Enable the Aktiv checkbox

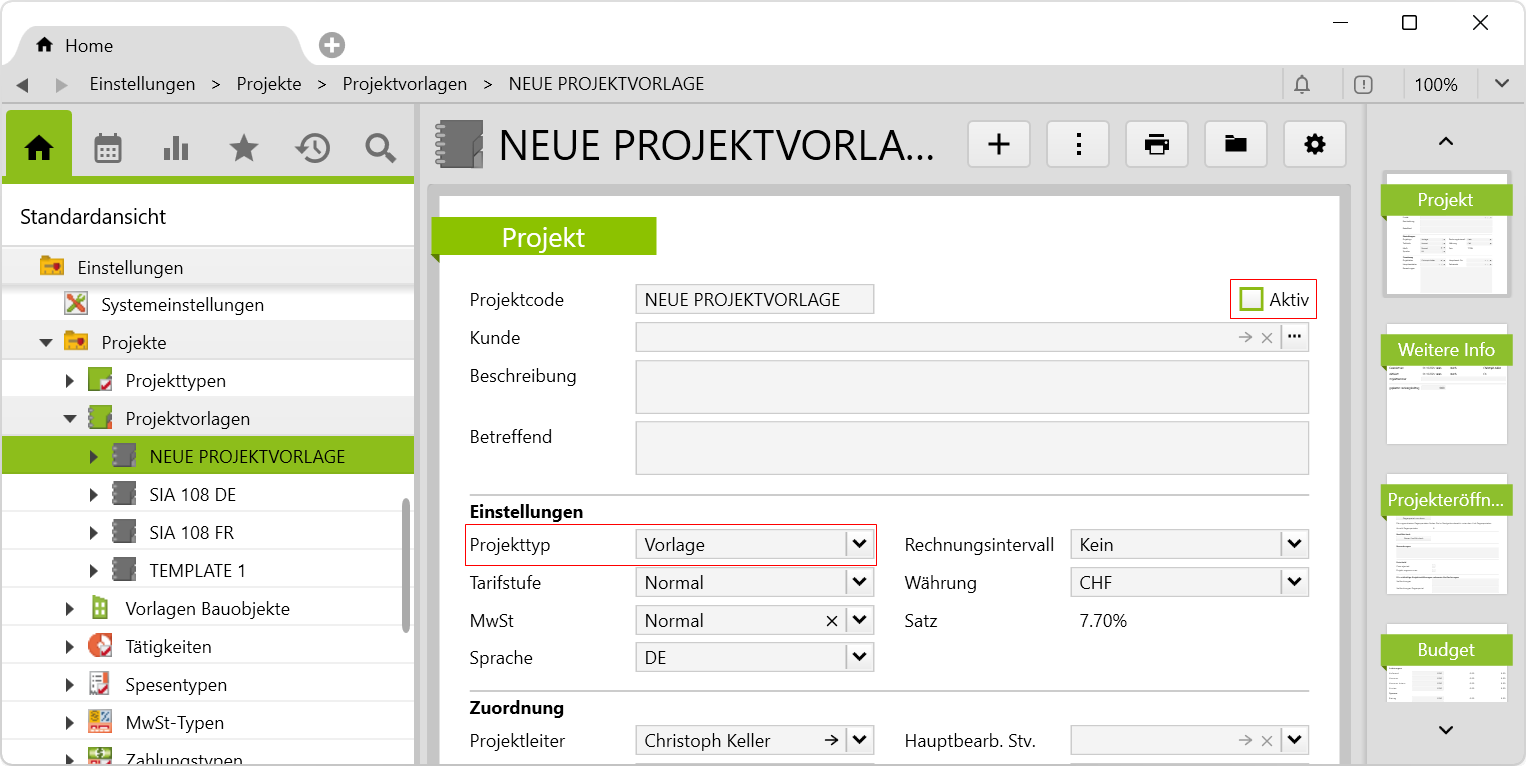coord(1251,299)
